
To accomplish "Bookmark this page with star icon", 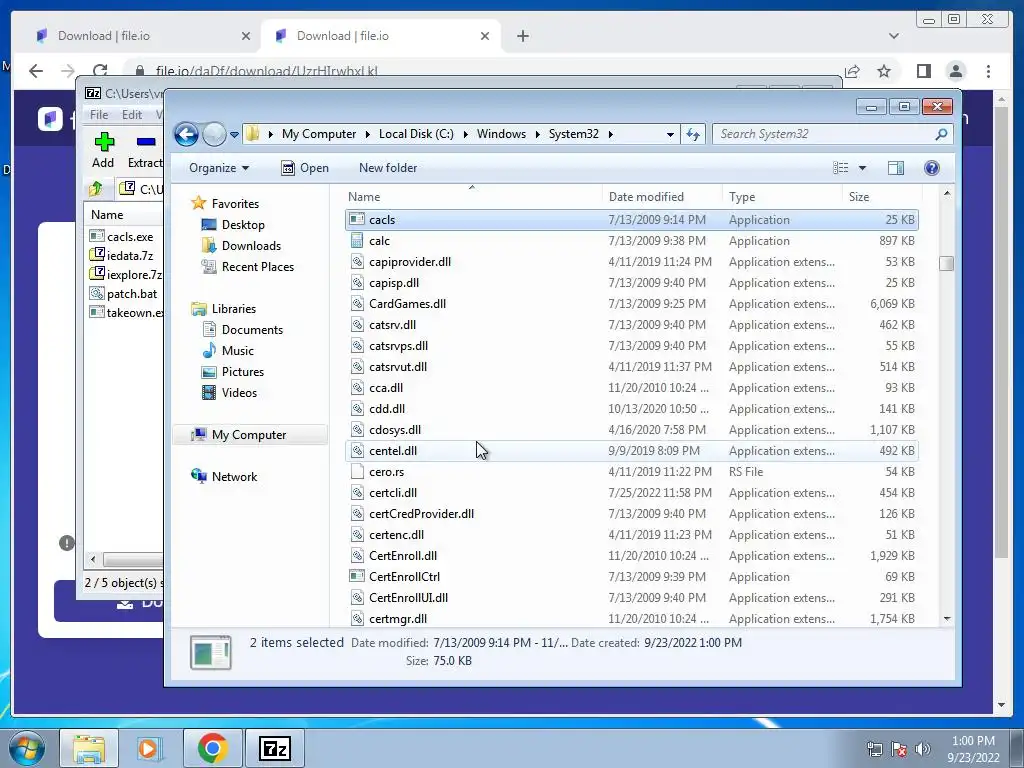I will (x=884, y=71).
